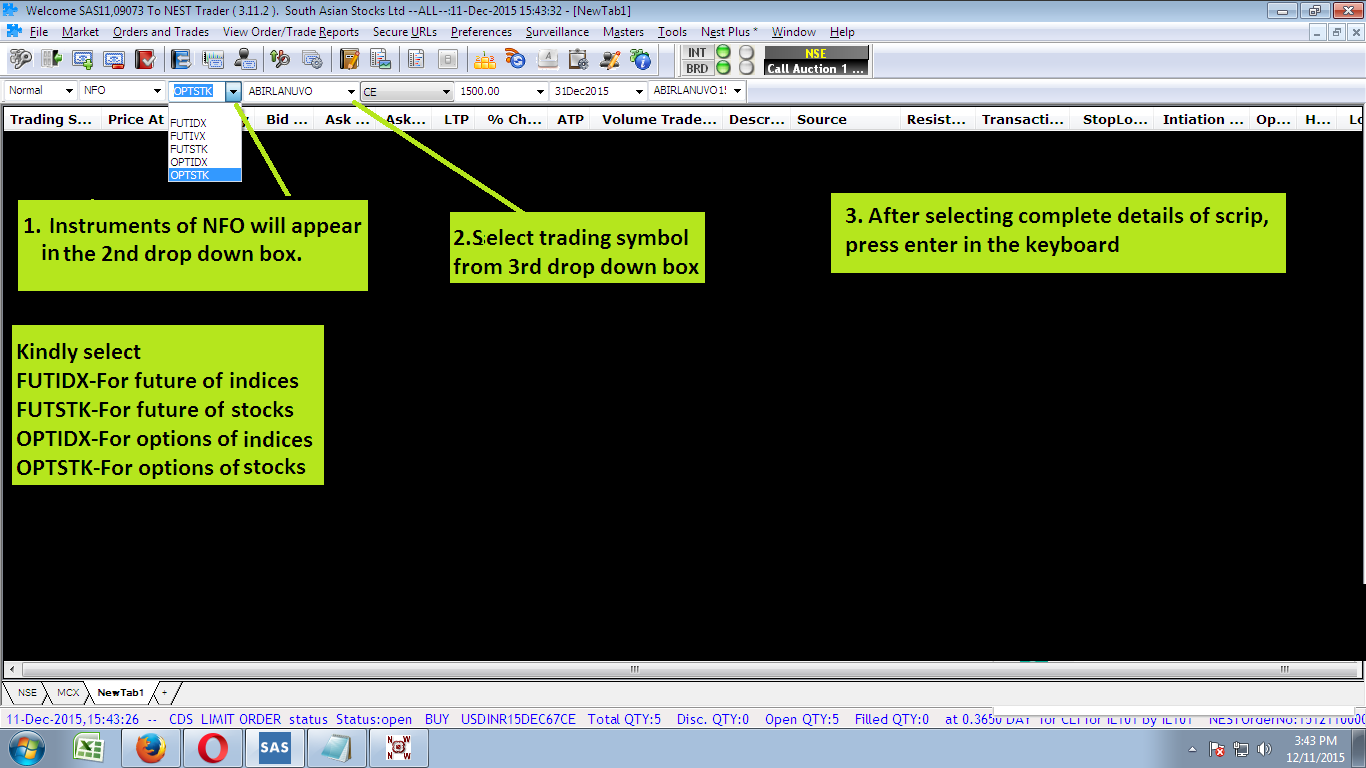The width and height of the screenshot is (1366, 768).
Task: Show hidden tray icons arrow
Action: [x=1192, y=749]
